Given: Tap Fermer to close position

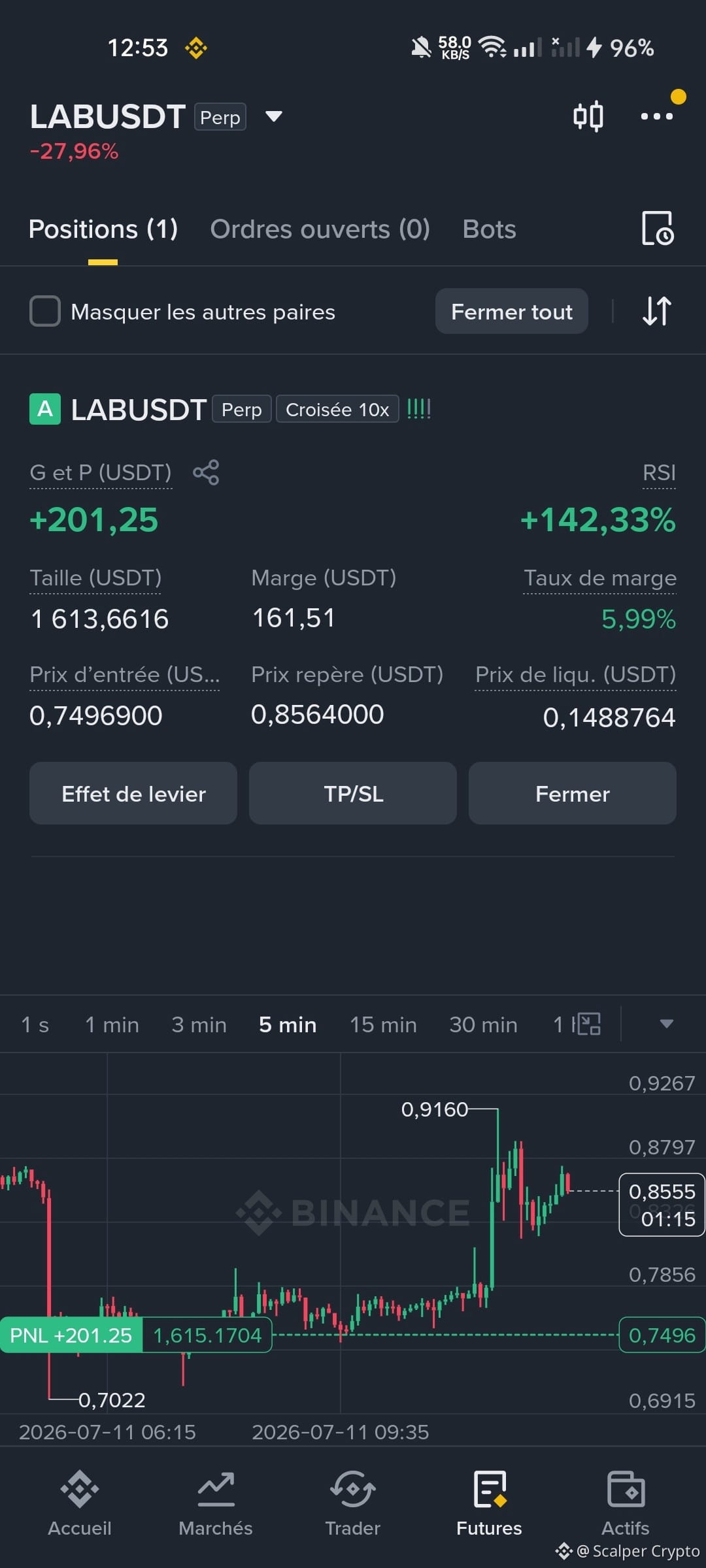Looking at the screenshot, I should [x=573, y=793].
